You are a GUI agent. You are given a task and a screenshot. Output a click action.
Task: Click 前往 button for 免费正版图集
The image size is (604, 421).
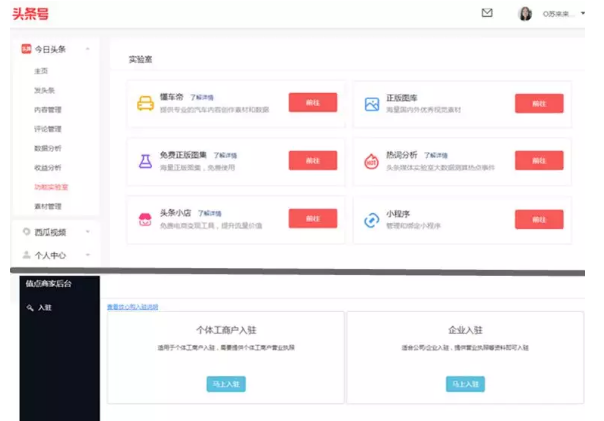(x=313, y=160)
